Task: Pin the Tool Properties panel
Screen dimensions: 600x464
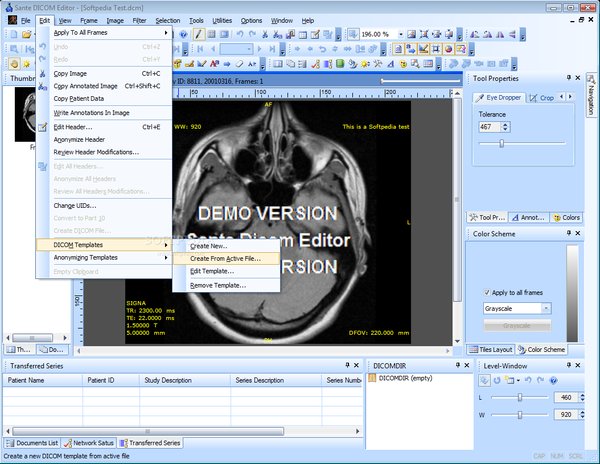Action: [567, 78]
